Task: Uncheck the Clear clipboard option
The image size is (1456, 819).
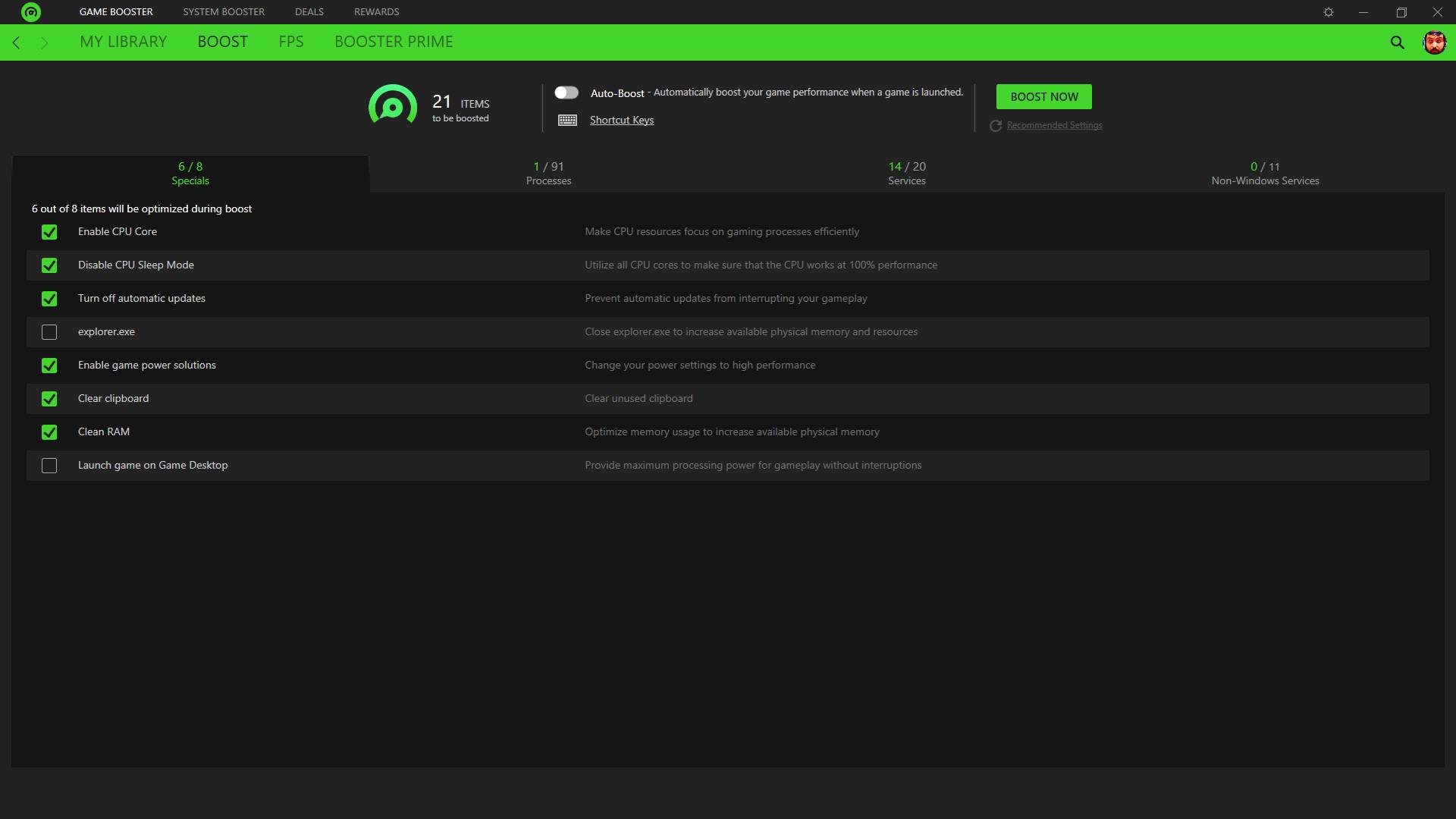Action: [49, 399]
